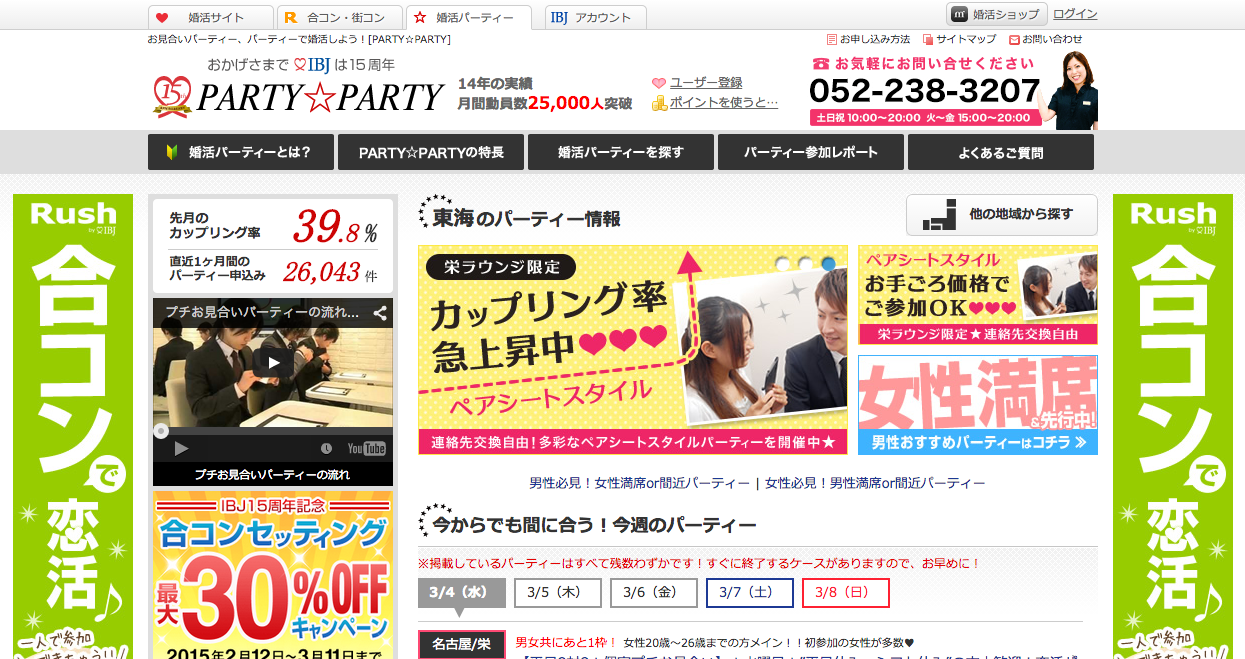
Task: Click the gold coins icon beside ポイント
Action: [x=659, y=103]
